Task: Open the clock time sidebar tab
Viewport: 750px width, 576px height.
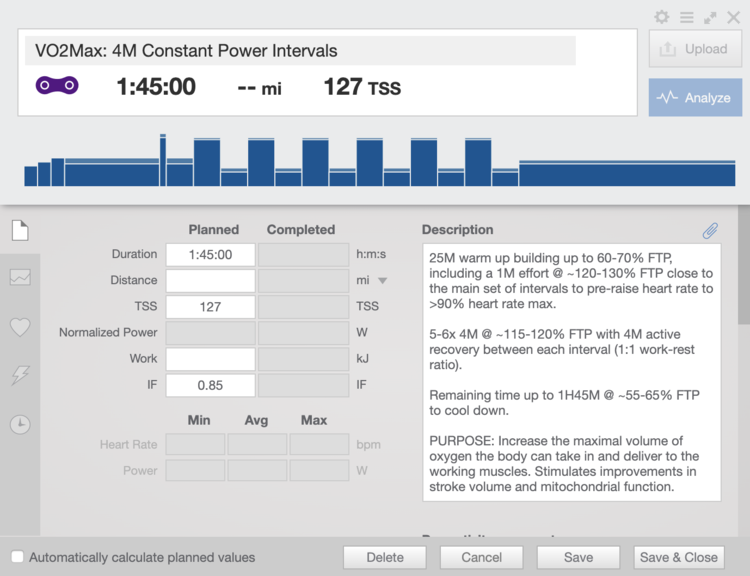Action: [20, 424]
